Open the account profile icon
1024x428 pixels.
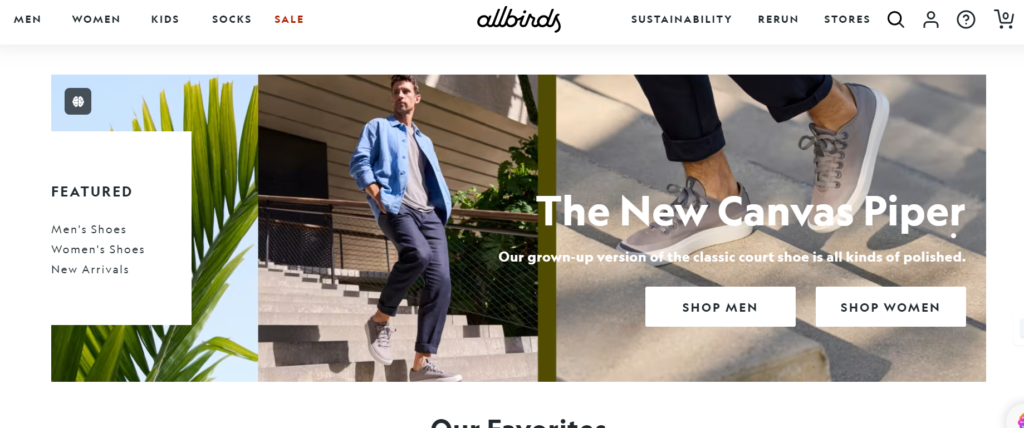(x=931, y=20)
